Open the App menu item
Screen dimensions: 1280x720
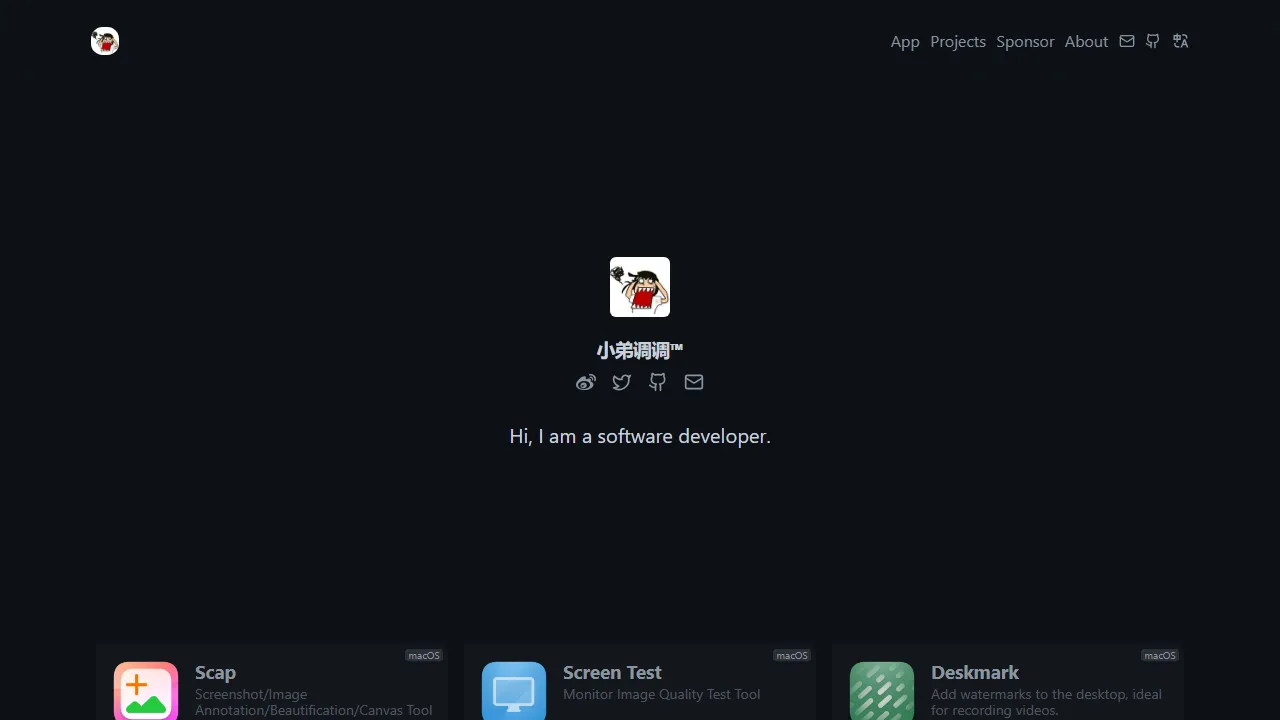click(x=905, y=41)
